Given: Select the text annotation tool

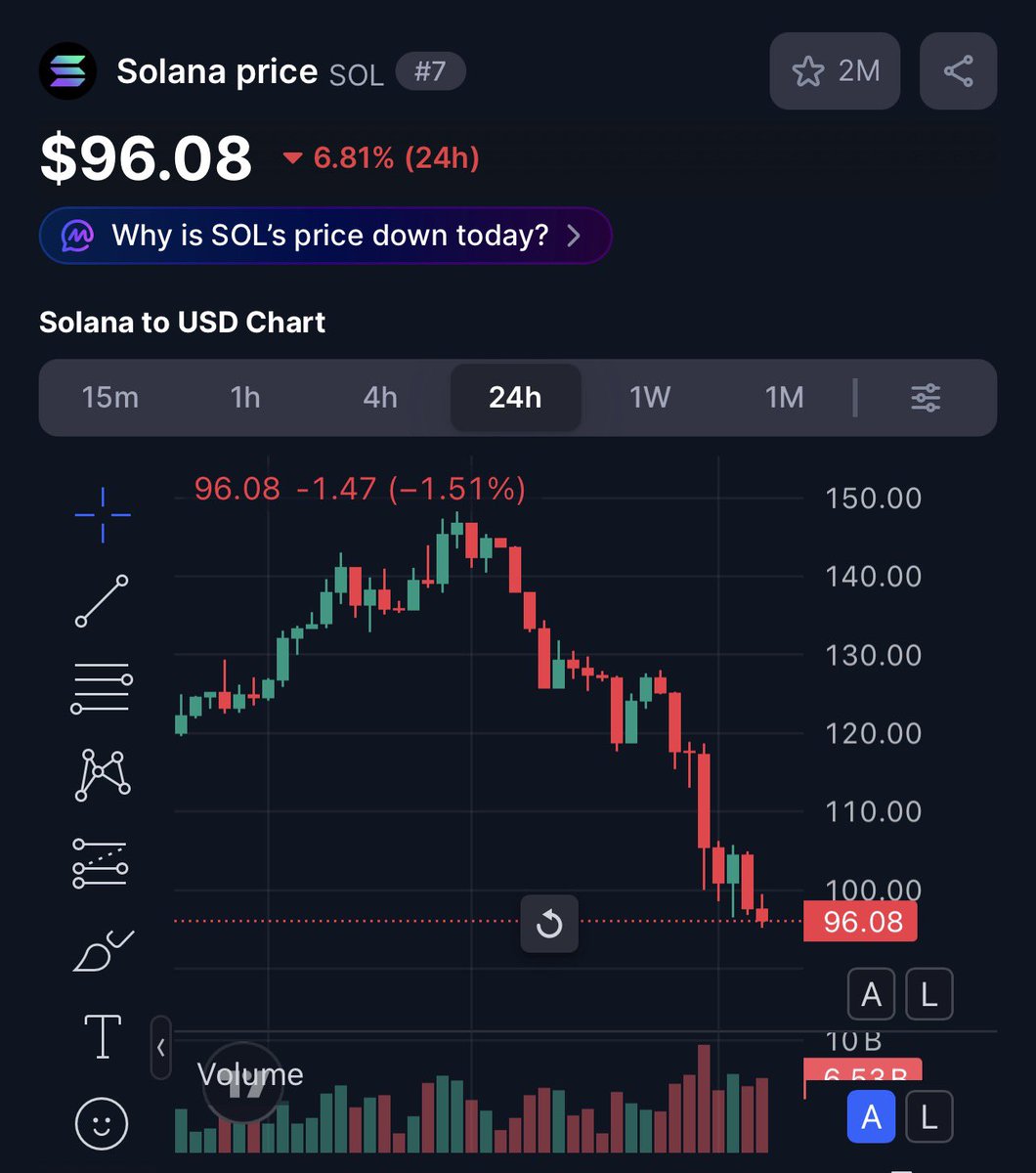Looking at the screenshot, I should 103,1035.
